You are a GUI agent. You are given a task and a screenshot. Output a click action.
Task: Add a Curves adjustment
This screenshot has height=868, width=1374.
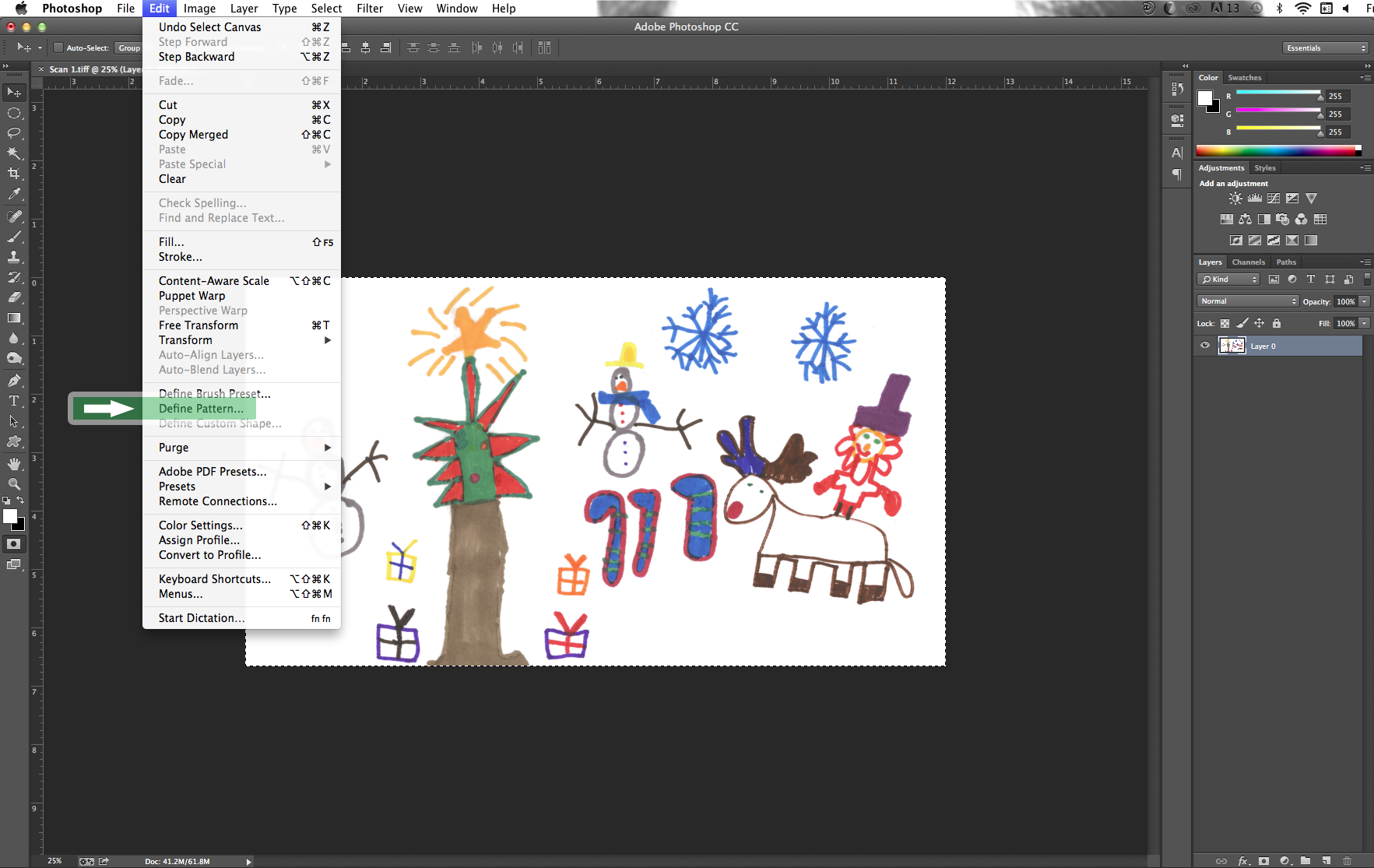click(x=1274, y=199)
